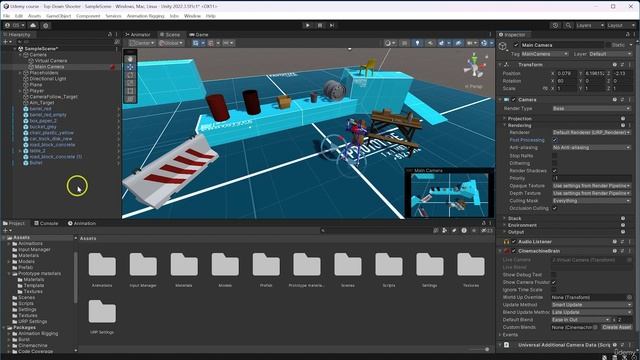This screenshot has height=360, width=640.
Task: Open the Layer Default dropdown
Action: (610, 54)
